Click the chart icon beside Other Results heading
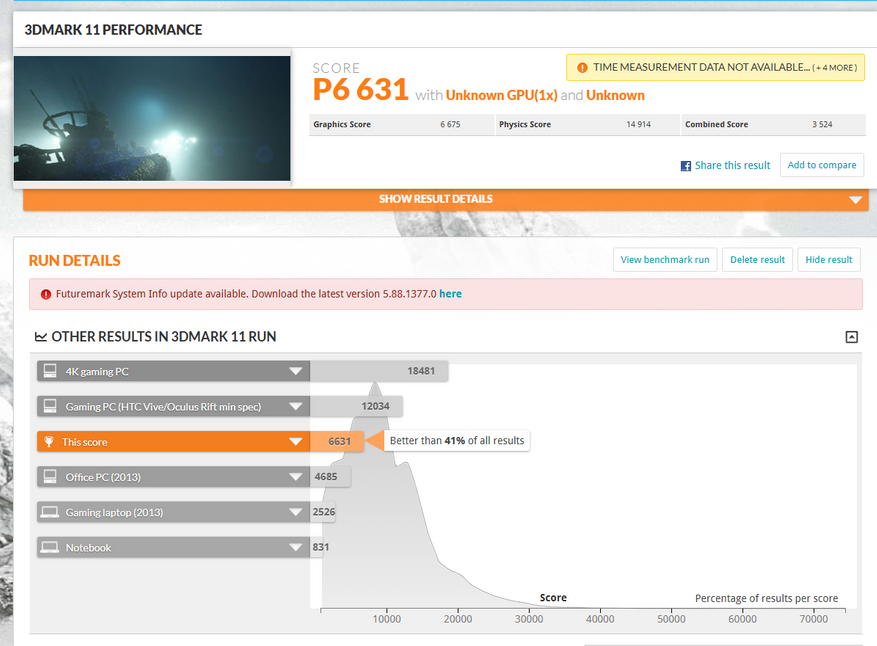The width and height of the screenshot is (877, 646). click(x=41, y=337)
